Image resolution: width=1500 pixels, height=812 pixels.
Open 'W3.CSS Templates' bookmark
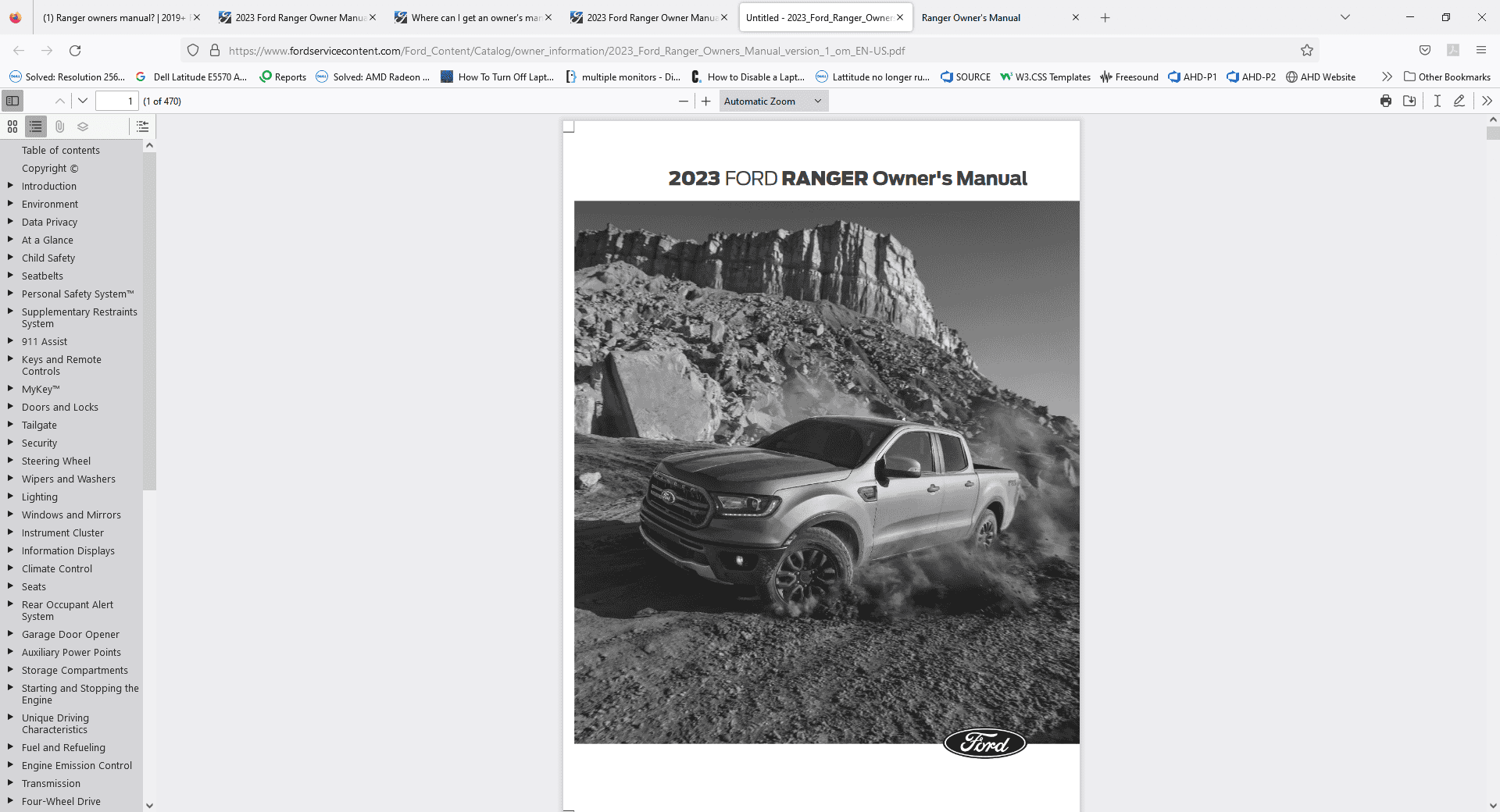(1045, 77)
